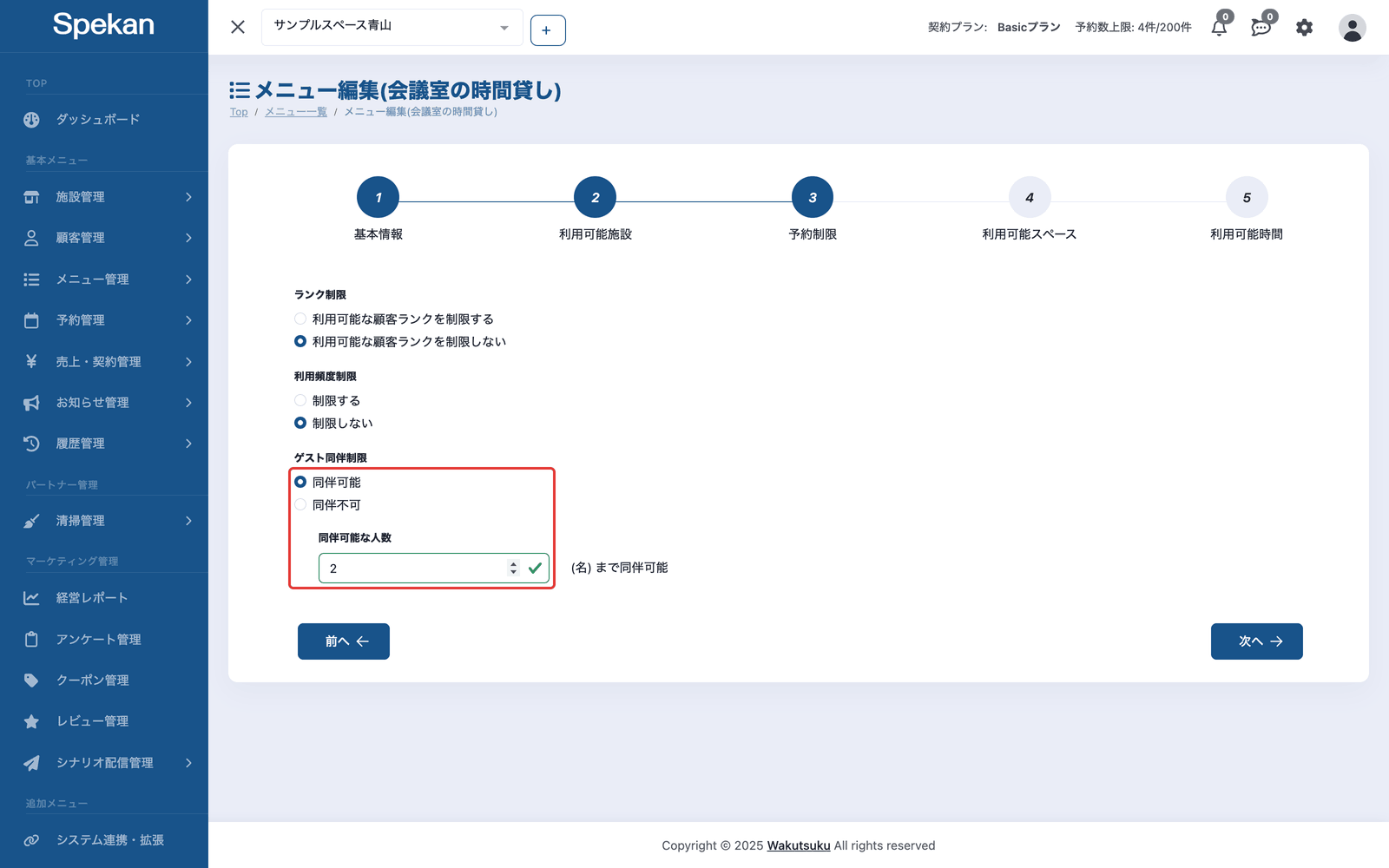Select 制限する frequency radio

[300, 400]
